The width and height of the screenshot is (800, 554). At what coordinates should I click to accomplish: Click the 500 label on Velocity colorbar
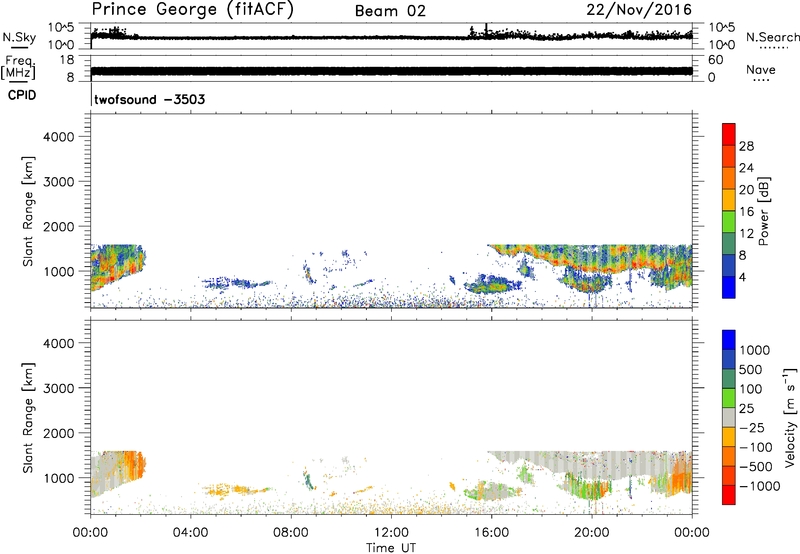pyautogui.click(x=750, y=370)
